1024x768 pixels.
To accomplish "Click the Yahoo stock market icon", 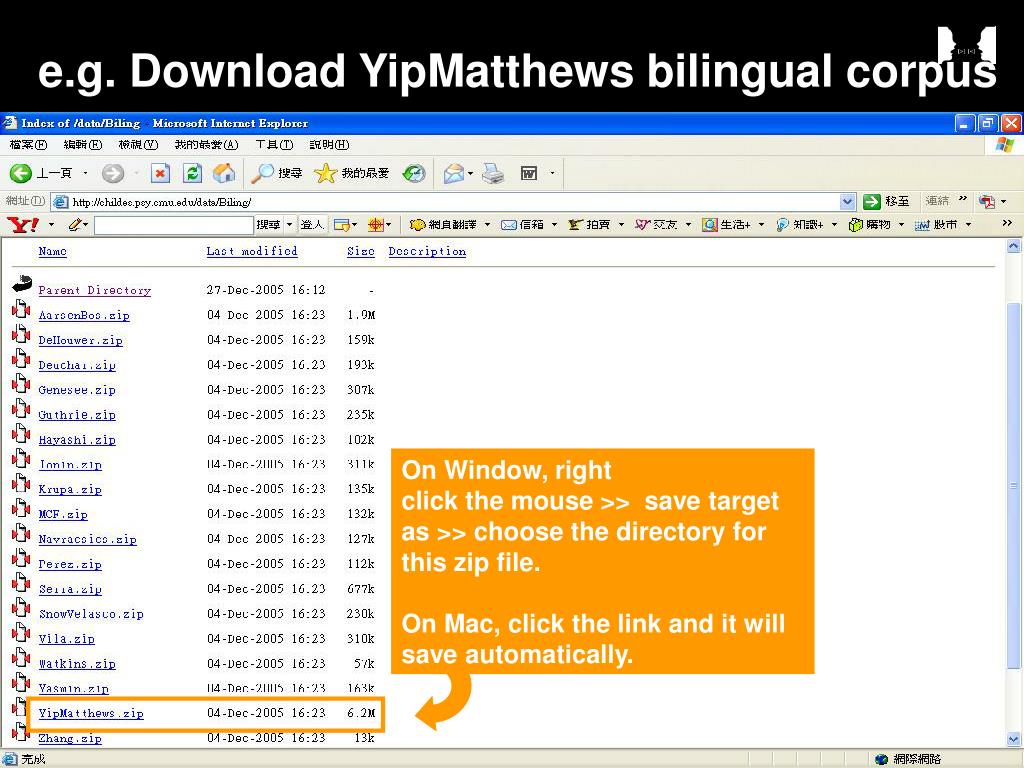I will [x=921, y=225].
